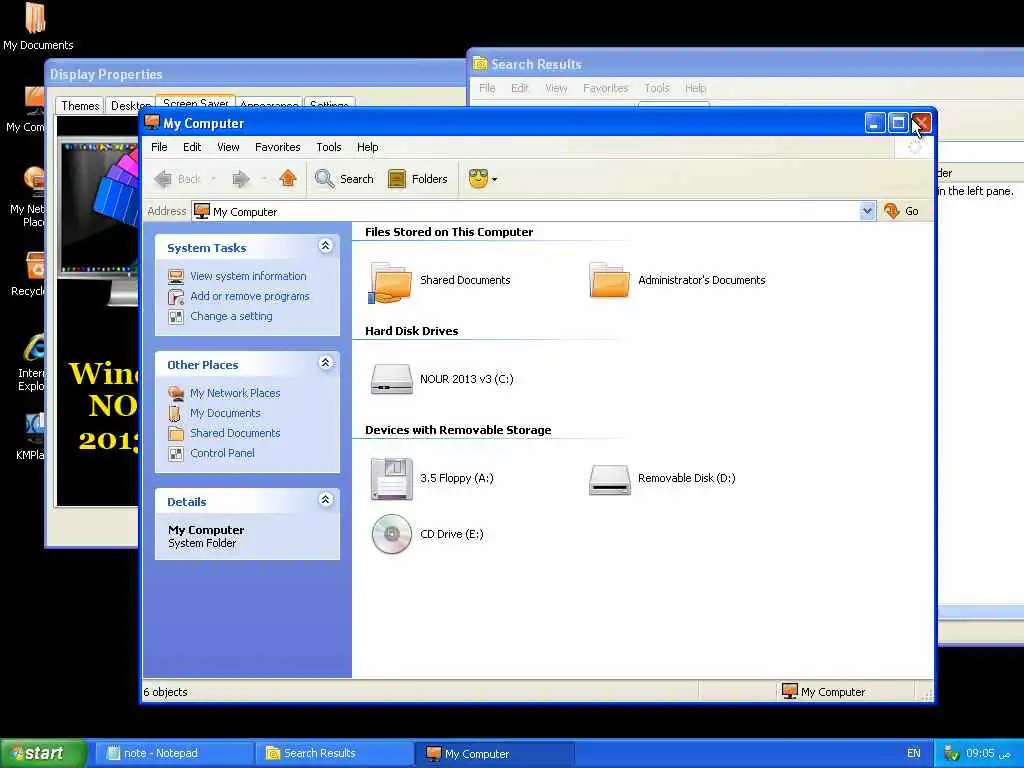The height and width of the screenshot is (768, 1024).
Task: Collapse the System Tasks panel
Action: (x=325, y=246)
